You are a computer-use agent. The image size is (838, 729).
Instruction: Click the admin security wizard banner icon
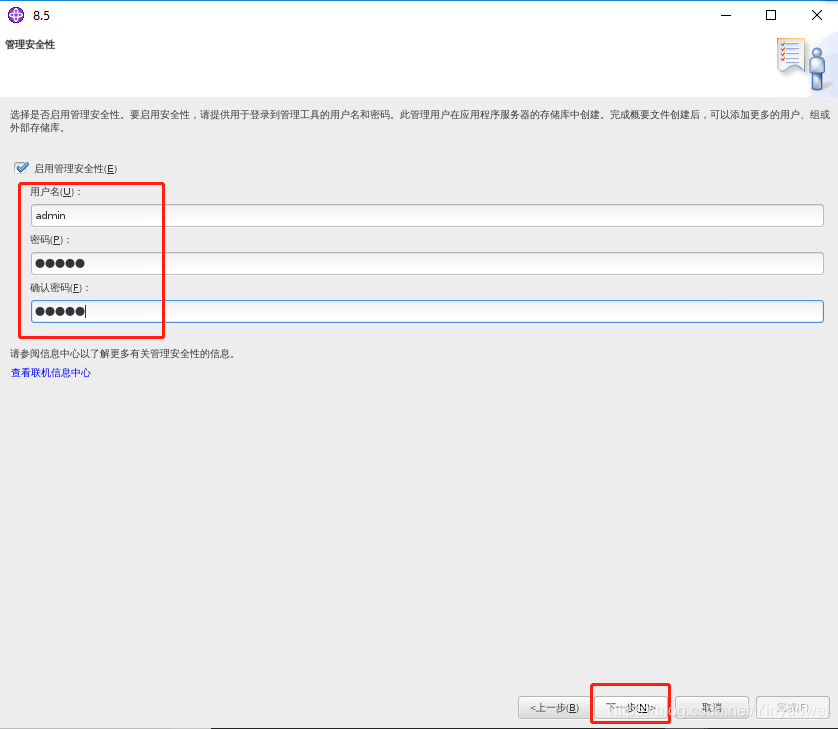[801, 64]
